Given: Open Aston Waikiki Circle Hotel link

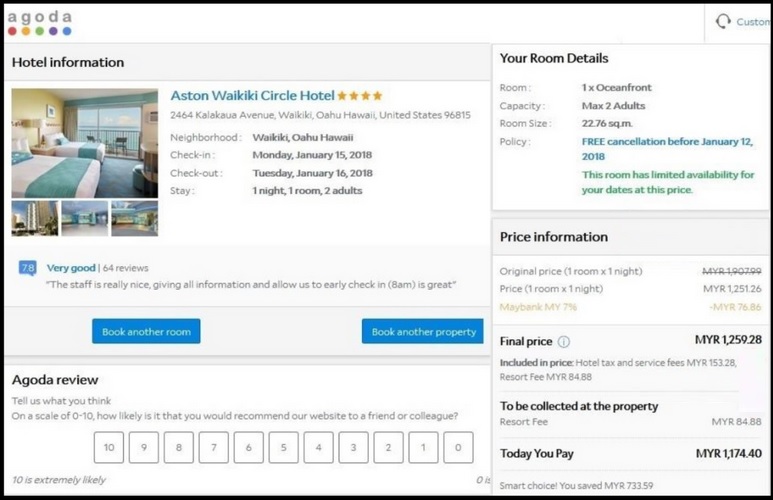Looking at the screenshot, I should [252, 96].
